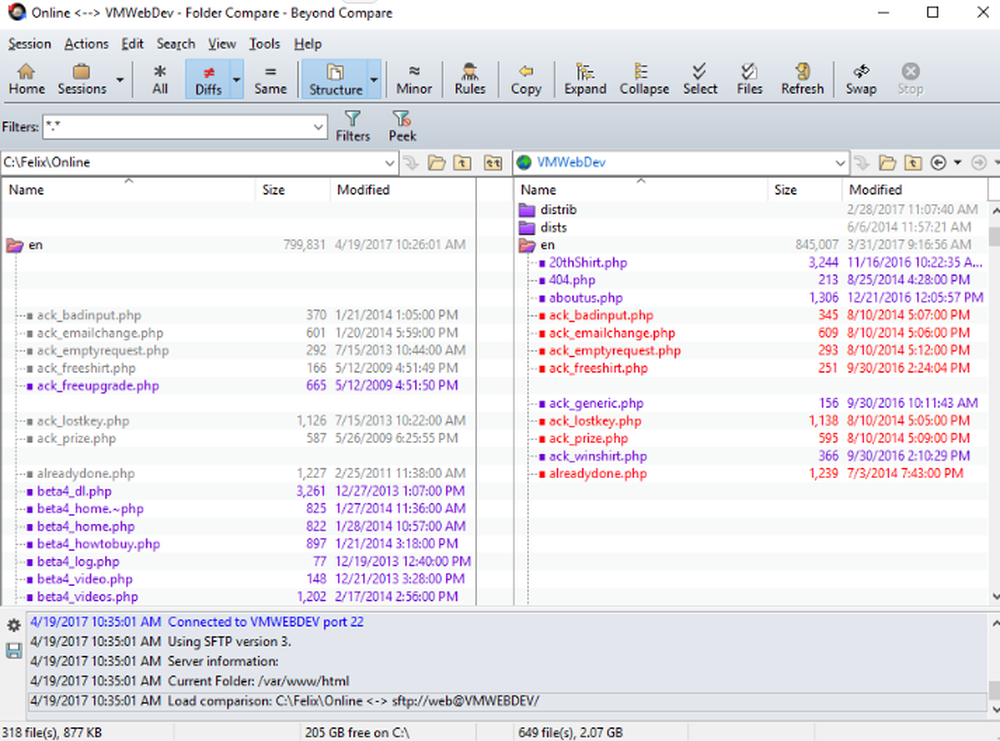Open the Tools menu
The height and width of the screenshot is (741, 1000).
(264, 44)
